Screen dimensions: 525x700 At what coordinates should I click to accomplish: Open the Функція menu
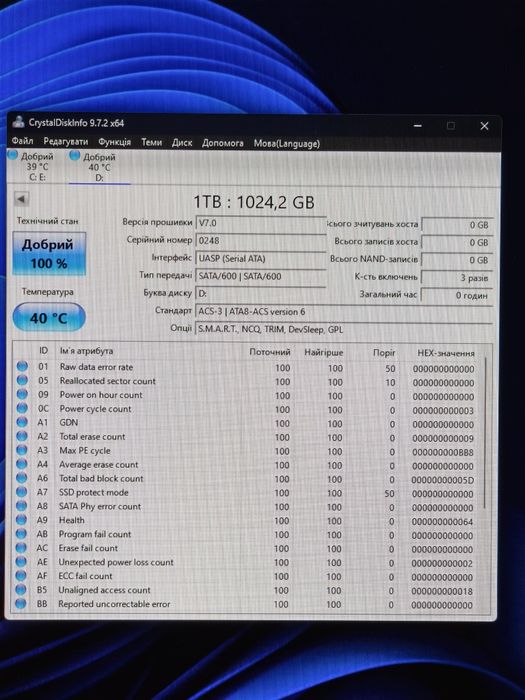click(115, 142)
